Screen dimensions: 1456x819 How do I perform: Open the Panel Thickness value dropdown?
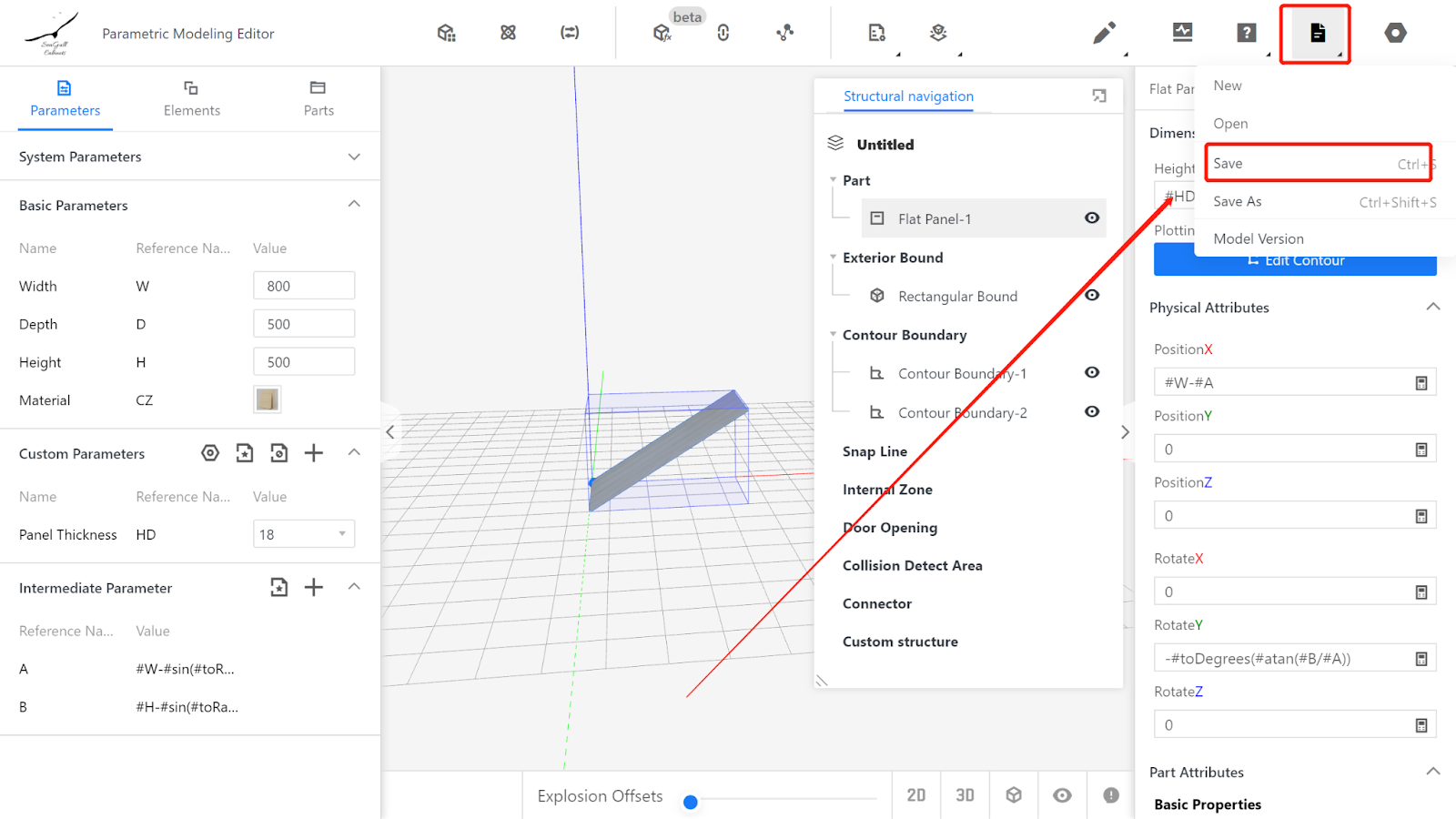[x=342, y=534]
